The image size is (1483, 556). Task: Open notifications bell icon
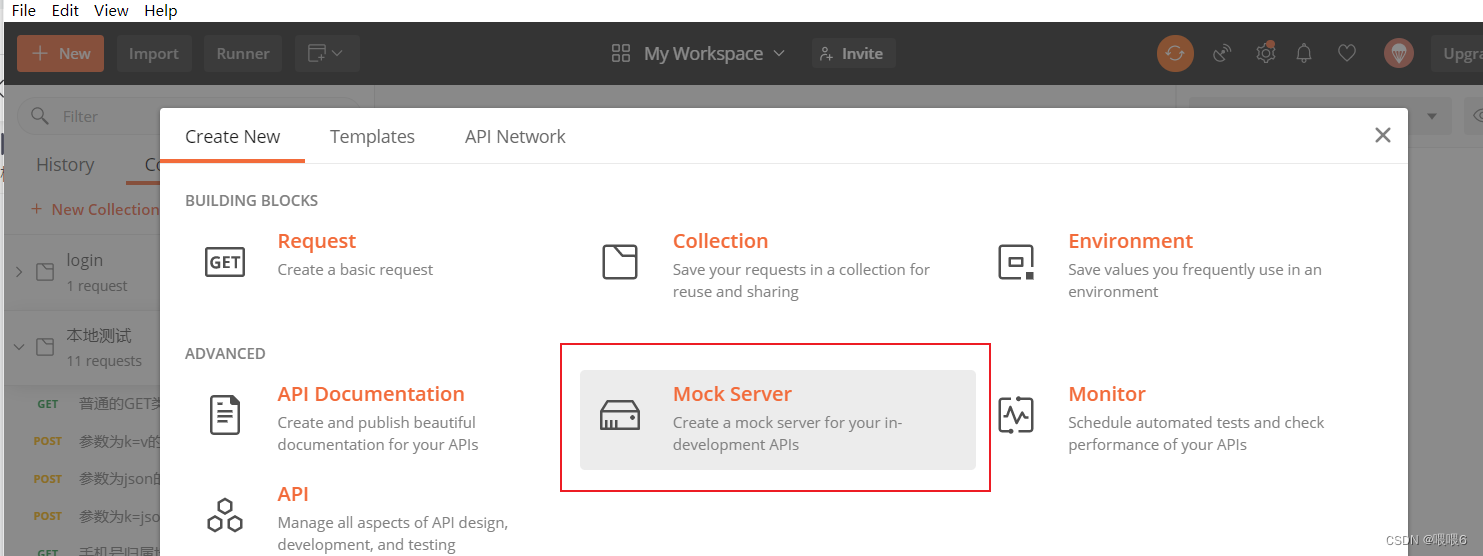[1304, 53]
